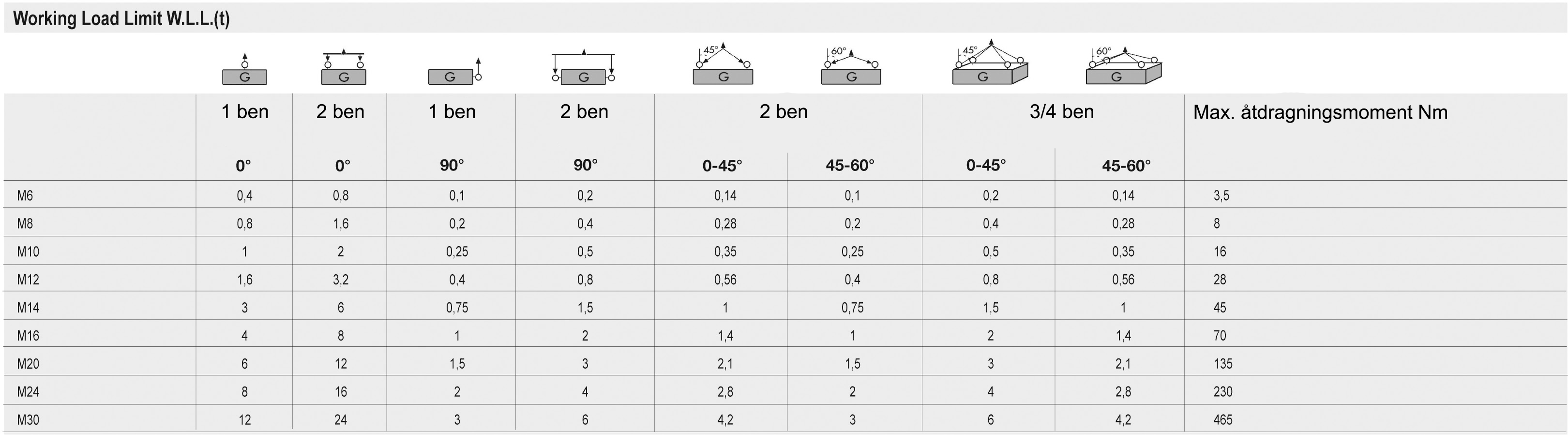Select the M30 row label
The height and width of the screenshot is (435, 1568).
(28, 420)
